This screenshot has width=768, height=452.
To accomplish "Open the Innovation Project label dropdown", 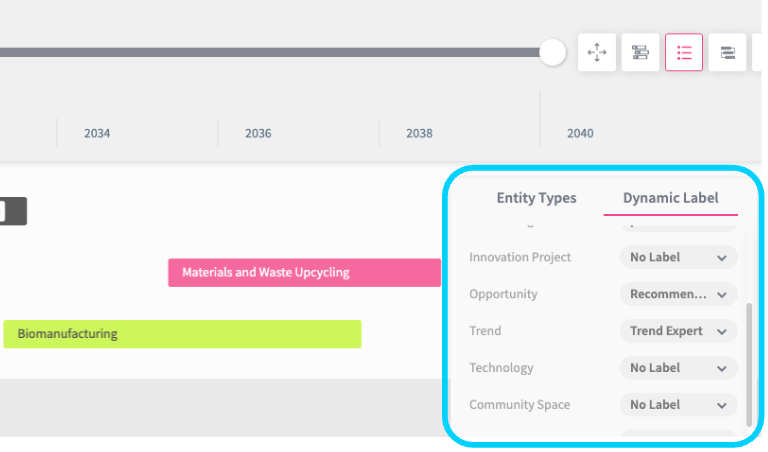I will click(x=678, y=257).
